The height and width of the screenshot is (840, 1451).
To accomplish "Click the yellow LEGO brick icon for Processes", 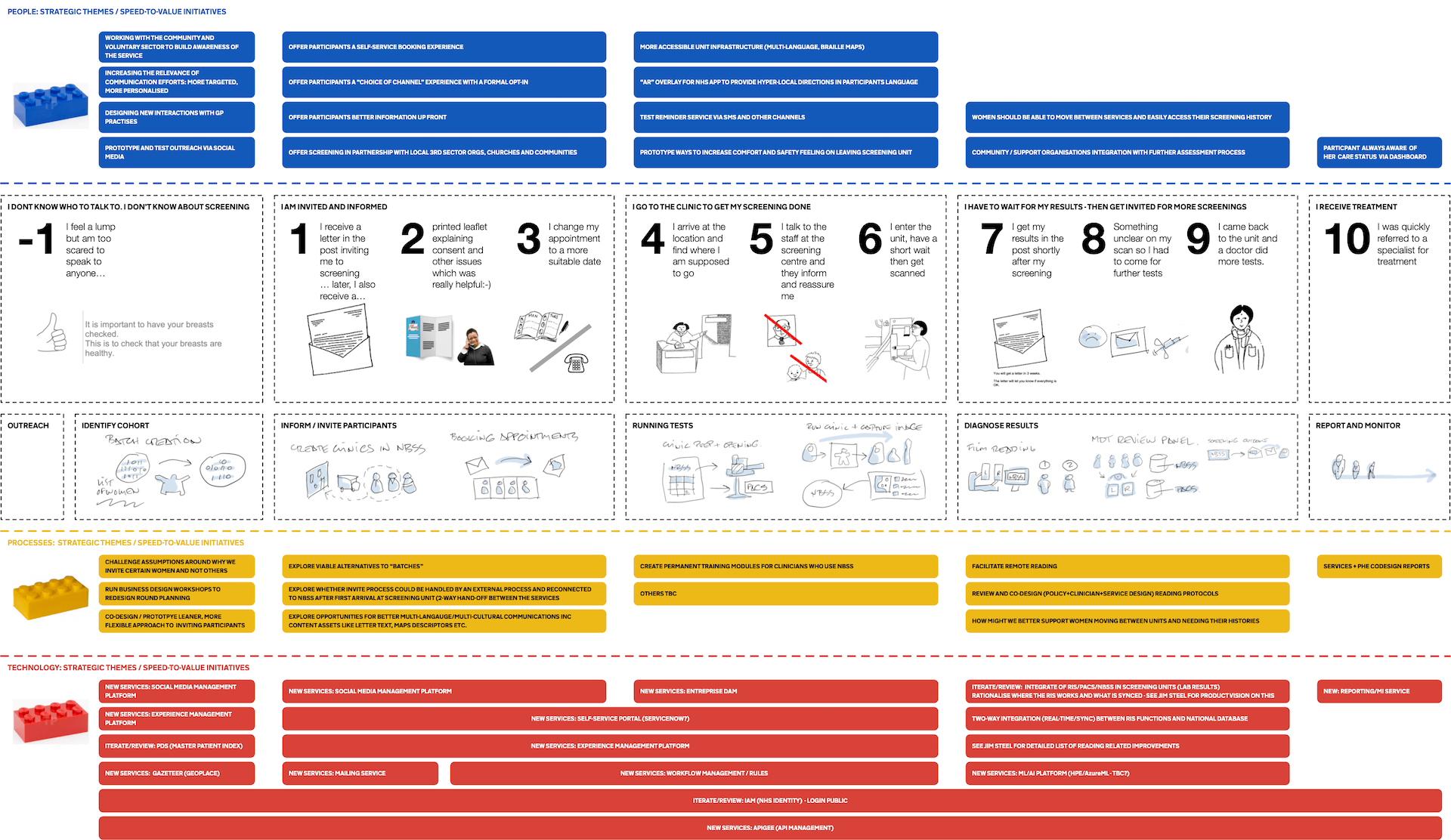I will 55,601.
